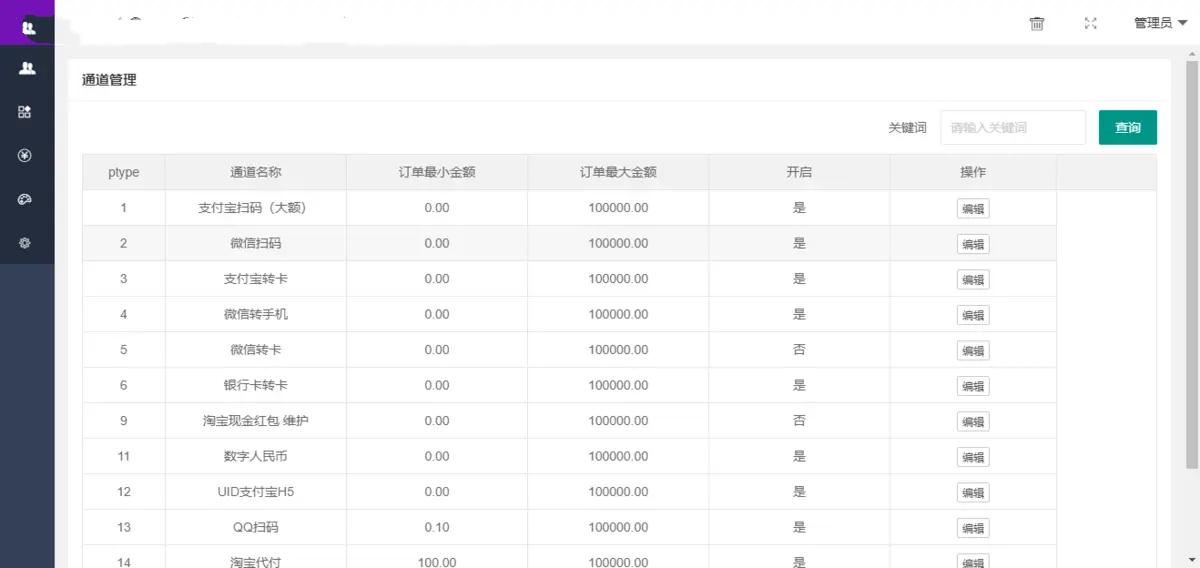This screenshot has height=568, width=1200.
Task: Select the 微信转卡 channel name cell
Action: click(256, 350)
